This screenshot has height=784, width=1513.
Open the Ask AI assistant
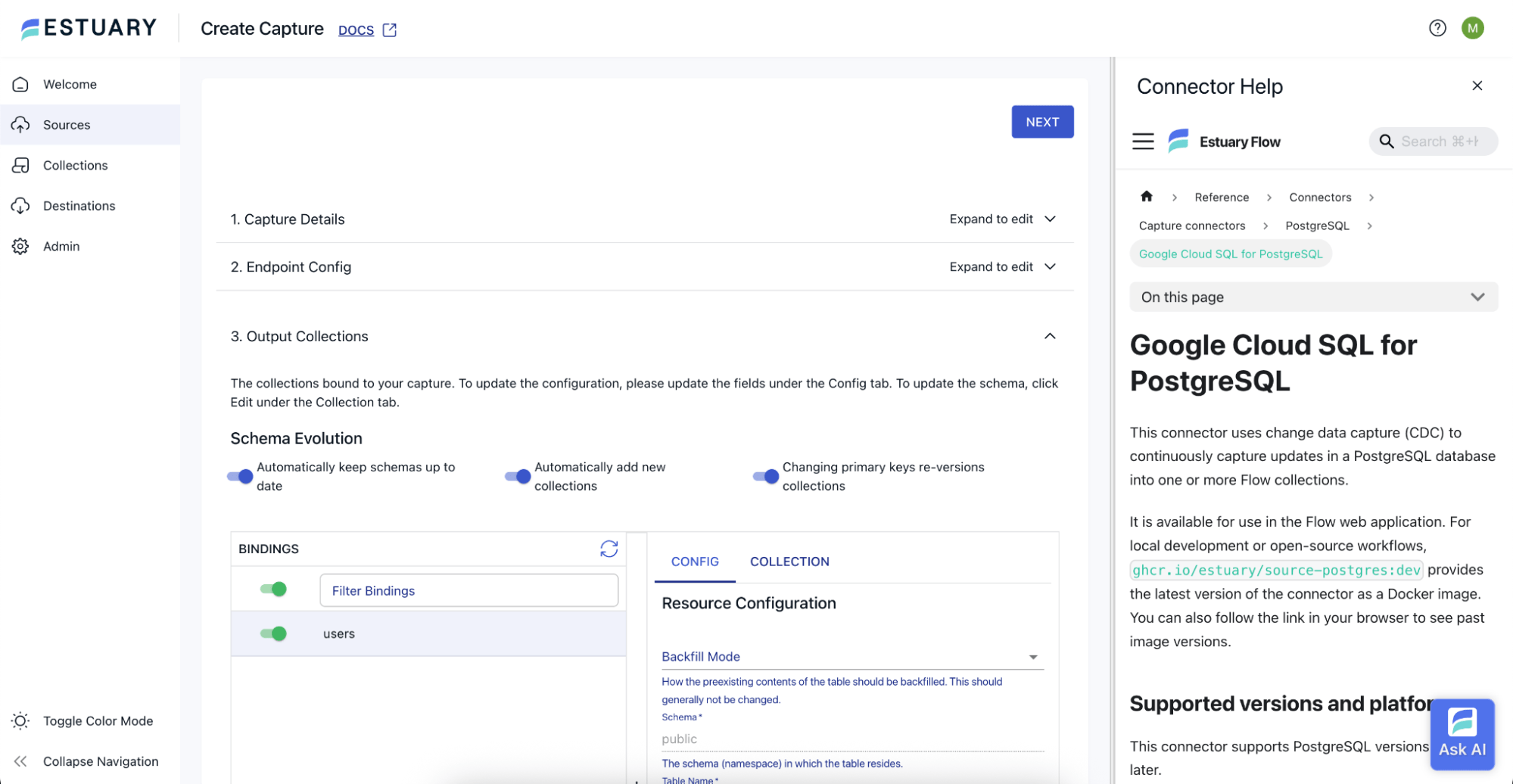tap(1462, 733)
